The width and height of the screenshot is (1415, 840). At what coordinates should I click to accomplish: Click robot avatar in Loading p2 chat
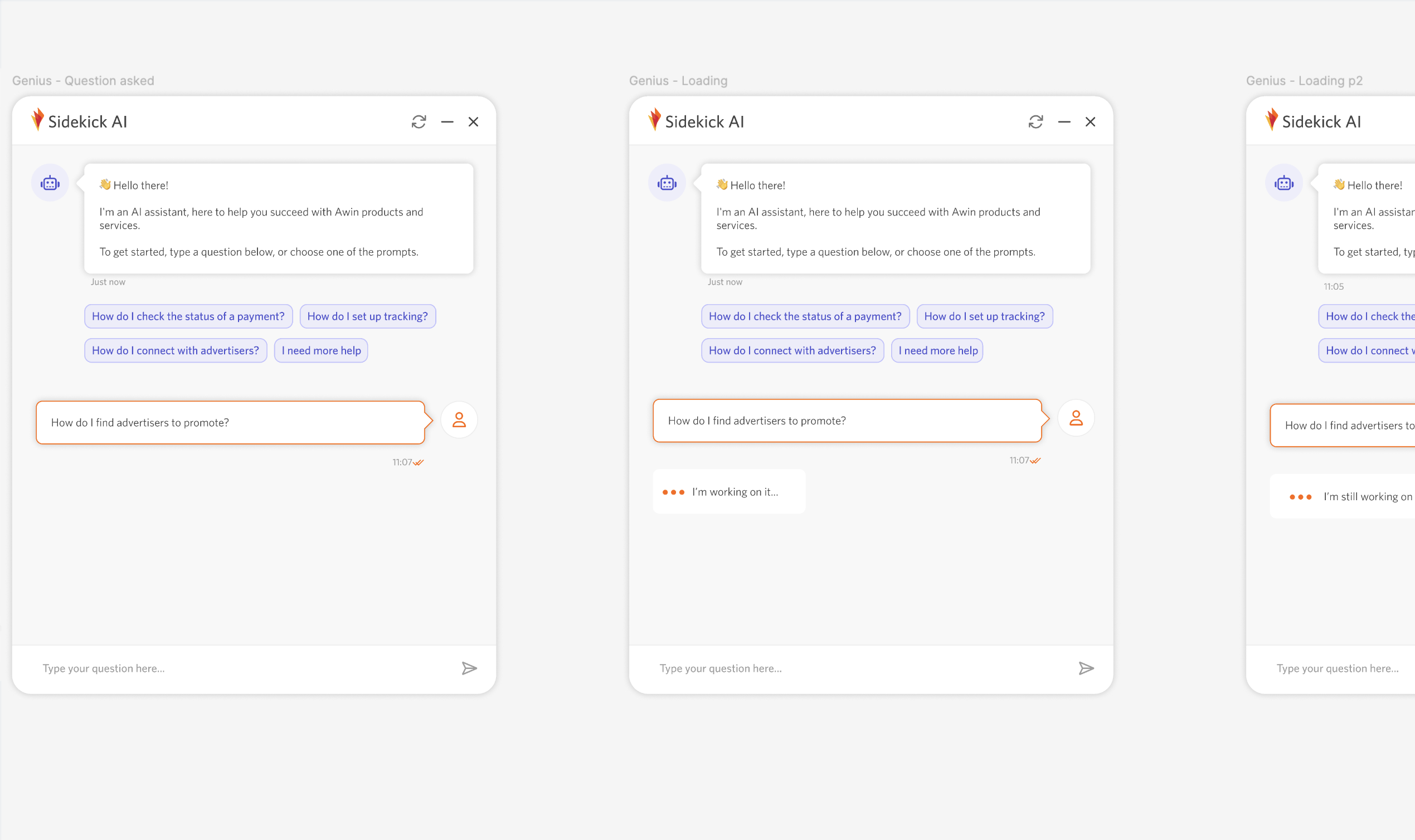pyautogui.click(x=1283, y=183)
